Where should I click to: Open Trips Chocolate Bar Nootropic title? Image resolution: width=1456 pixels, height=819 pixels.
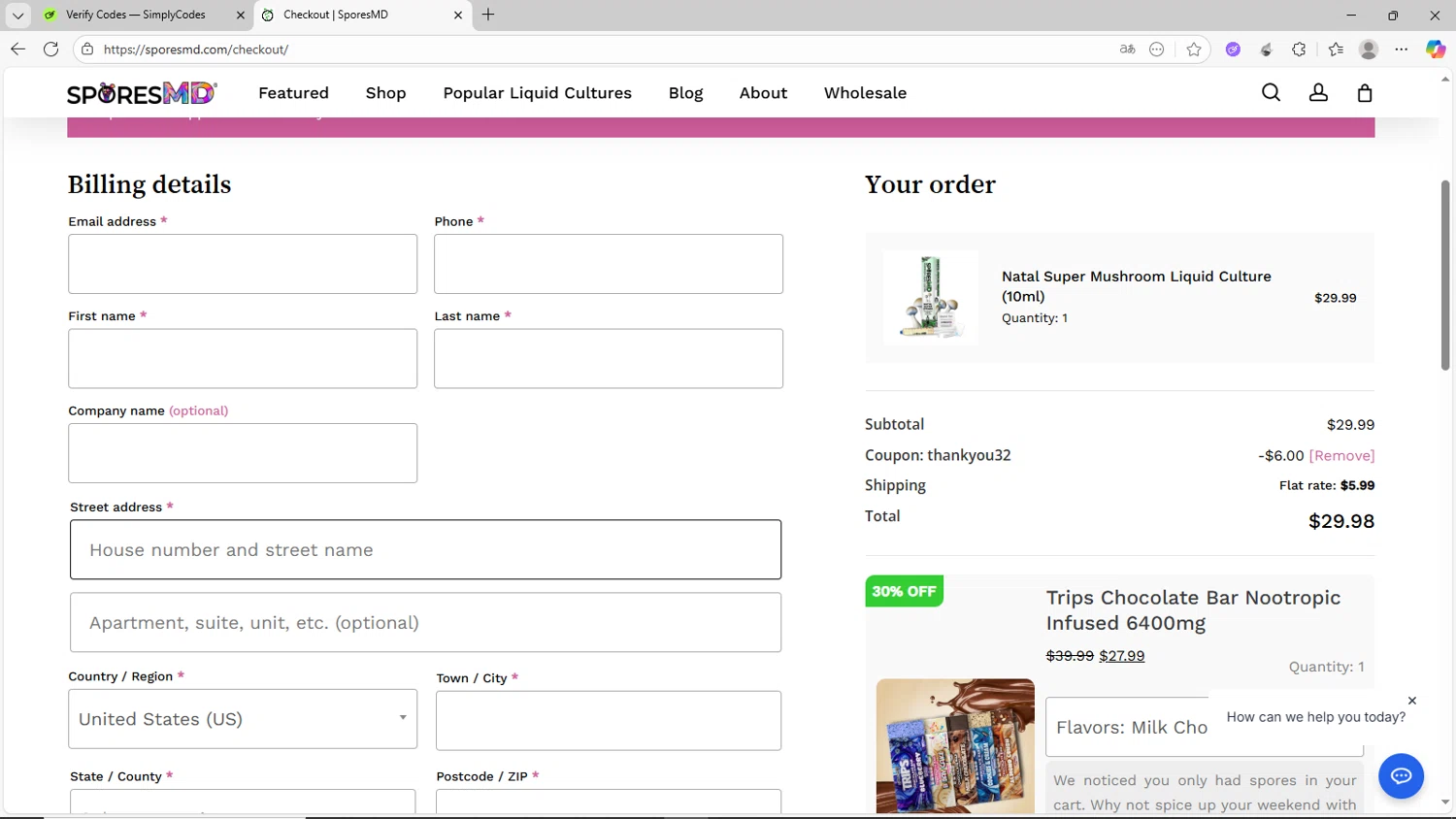(x=1193, y=610)
